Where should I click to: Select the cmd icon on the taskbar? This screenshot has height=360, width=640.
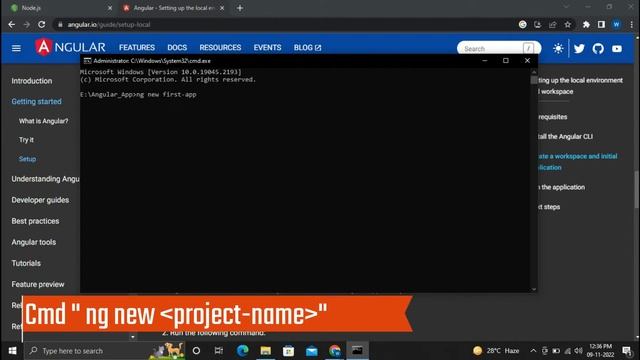click(358, 351)
